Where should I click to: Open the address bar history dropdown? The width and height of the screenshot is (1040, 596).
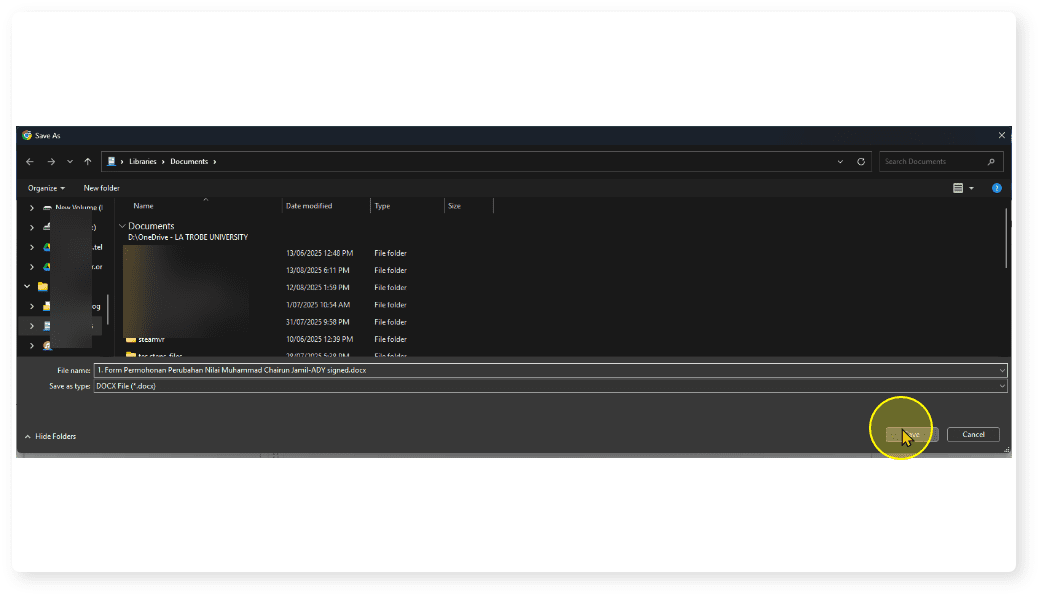840,162
